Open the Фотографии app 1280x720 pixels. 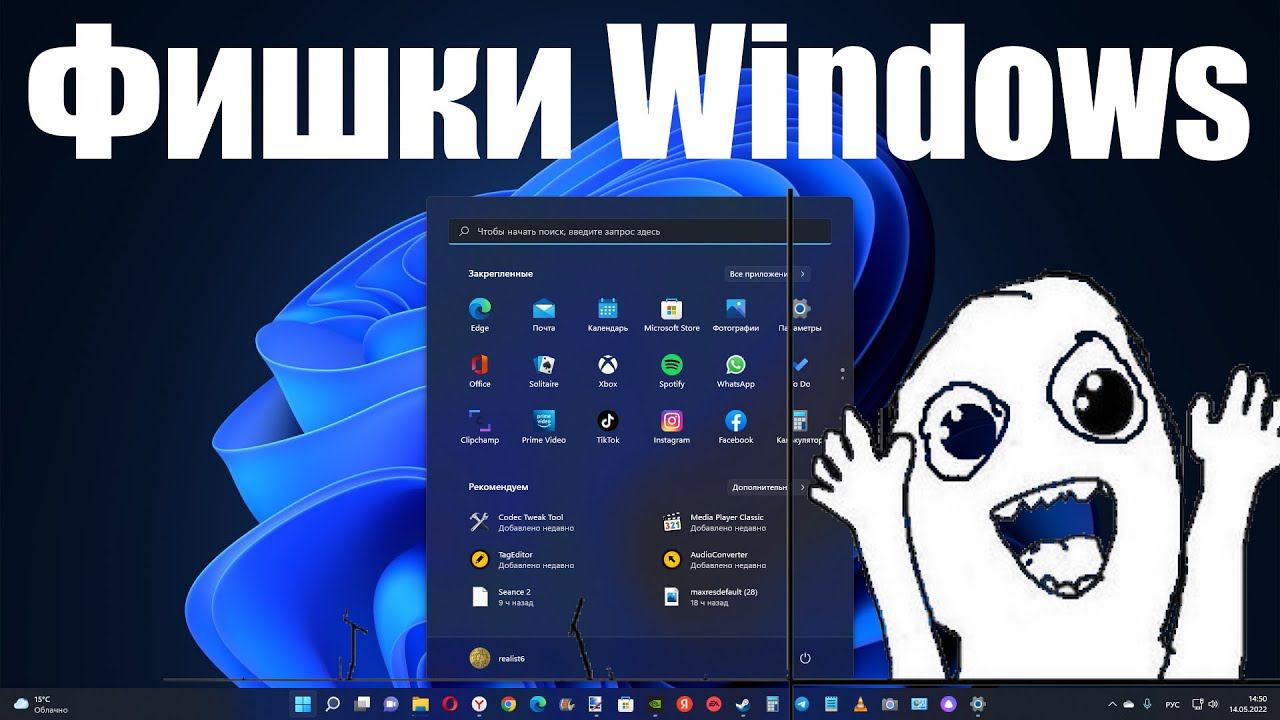[736, 314]
